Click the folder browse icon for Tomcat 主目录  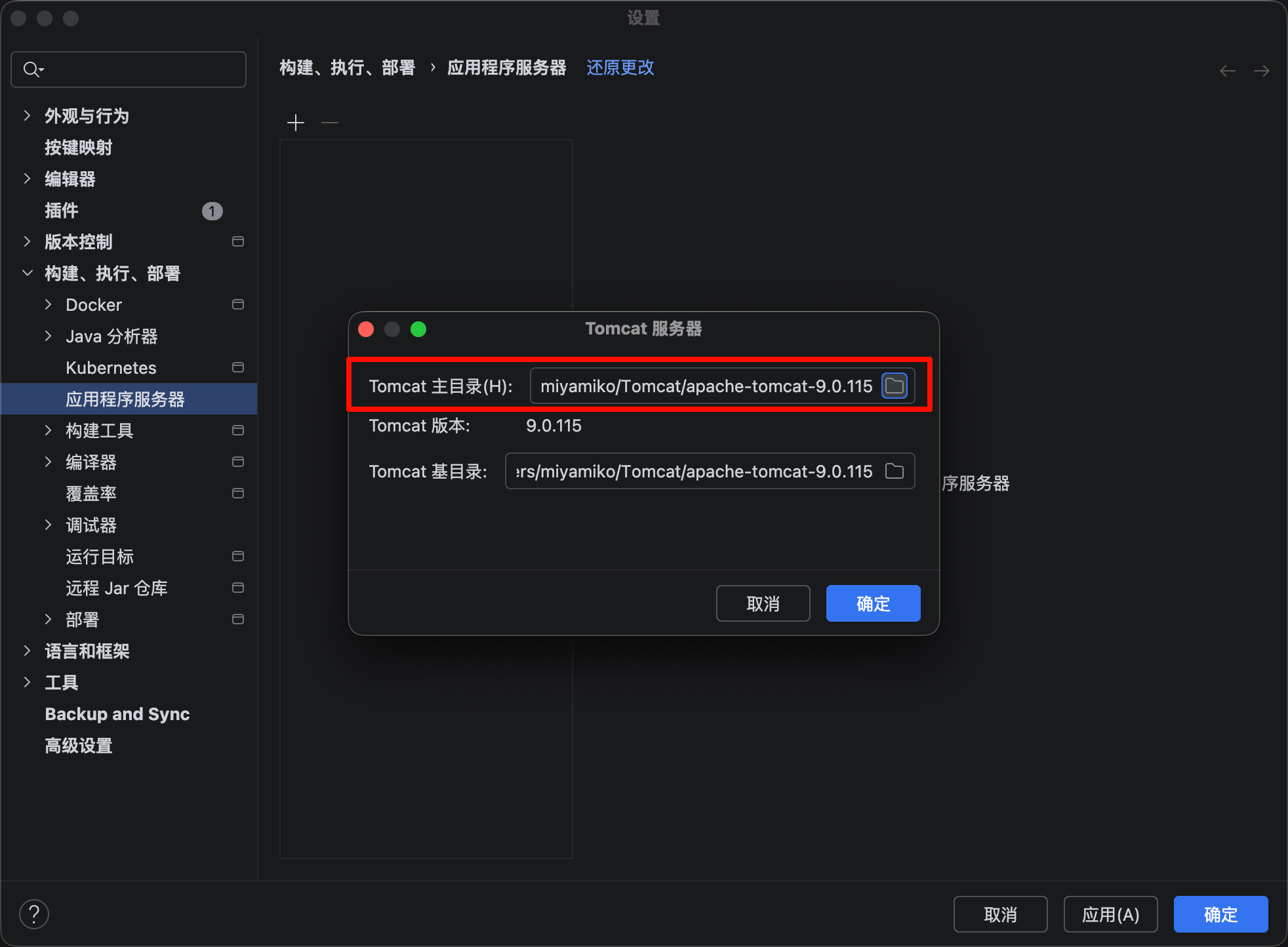coord(895,386)
